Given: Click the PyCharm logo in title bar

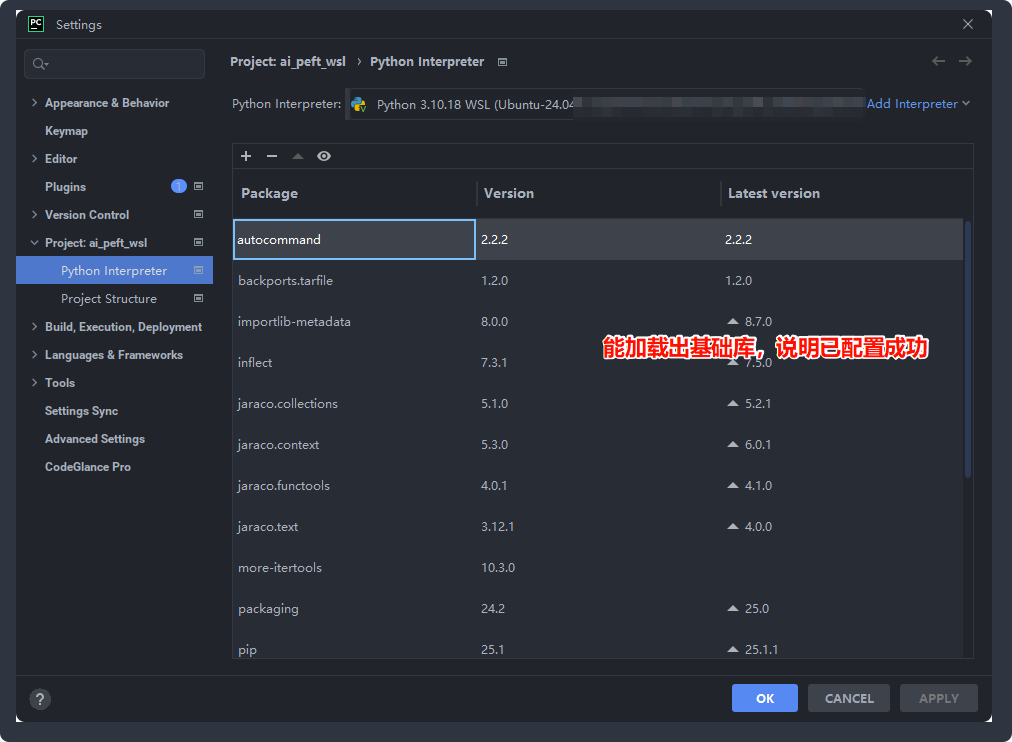Looking at the screenshot, I should point(36,25).
